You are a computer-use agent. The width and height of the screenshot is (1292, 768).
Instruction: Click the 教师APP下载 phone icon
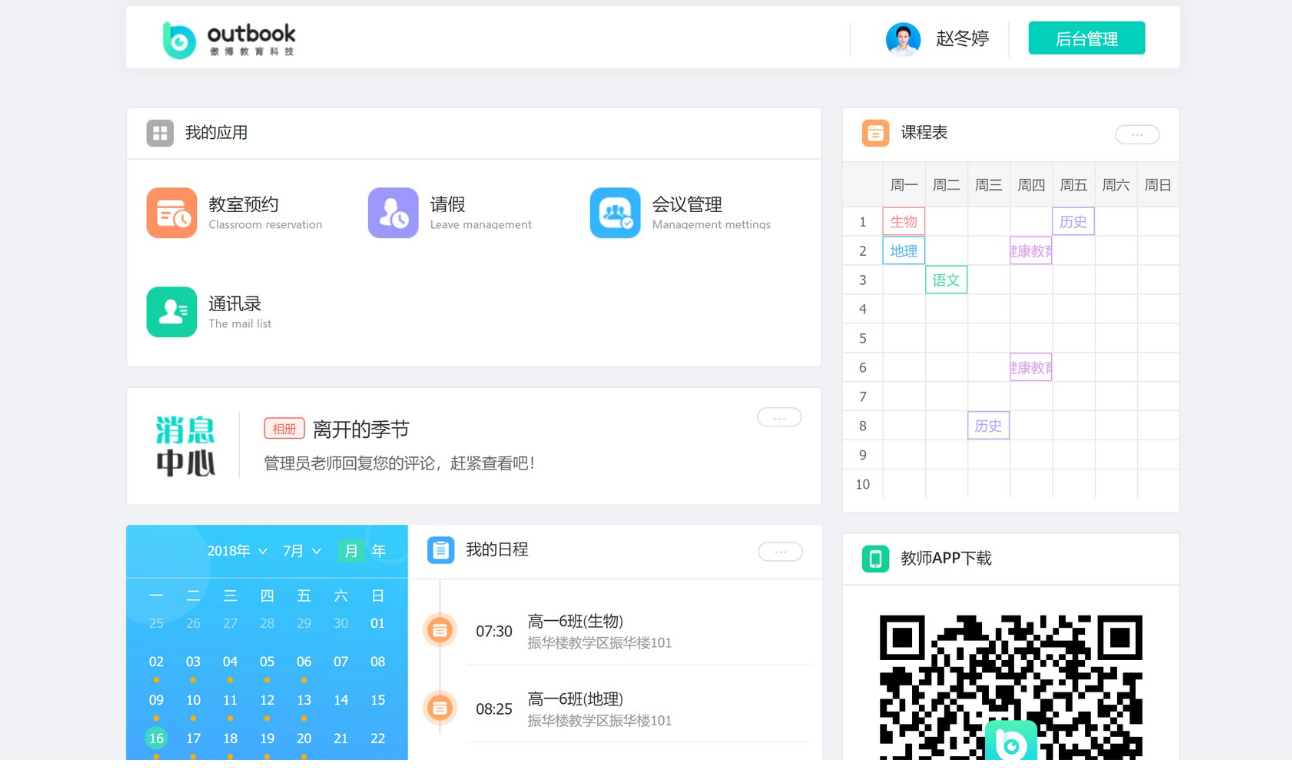click(x=875, y=559)
